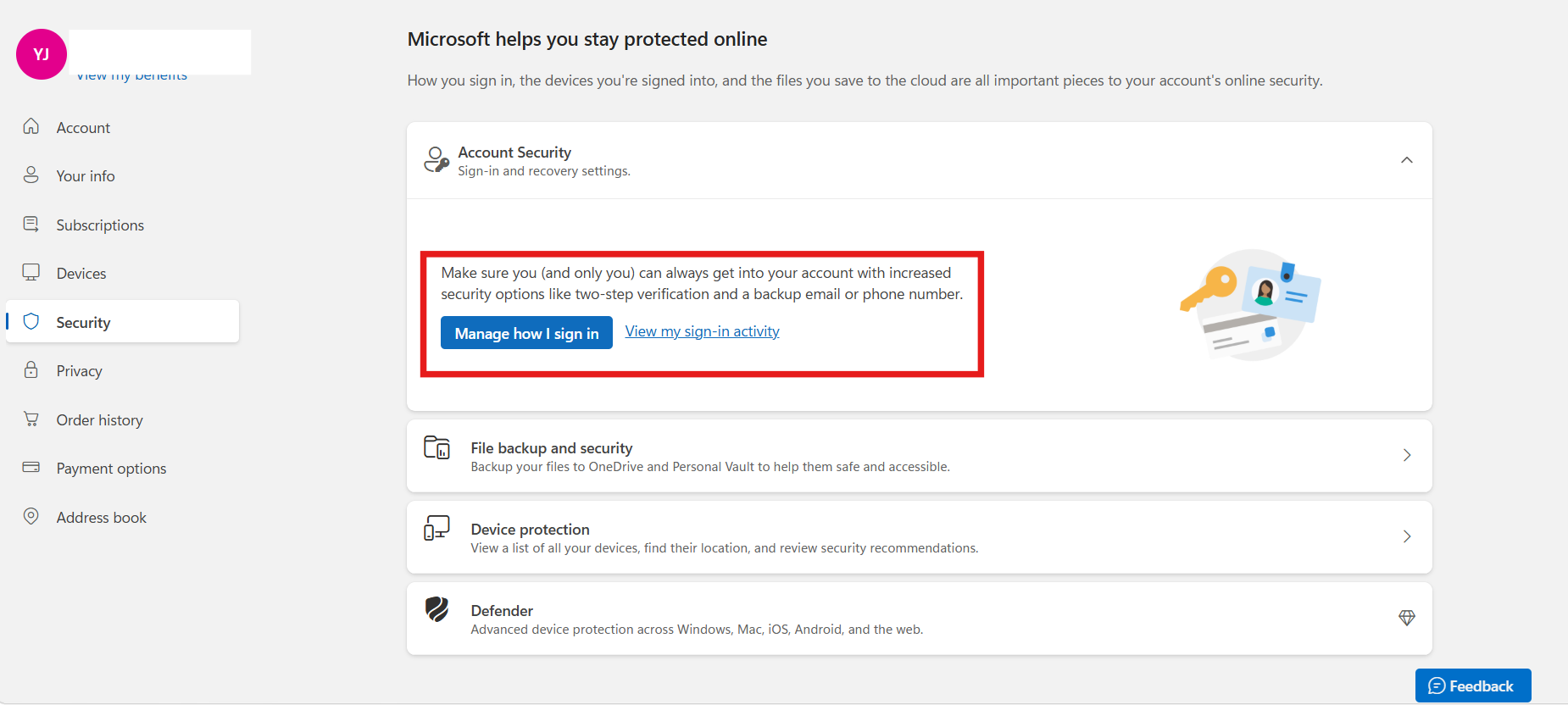
Task: Expand File backup and security chevron
Action: point(1407,455)
